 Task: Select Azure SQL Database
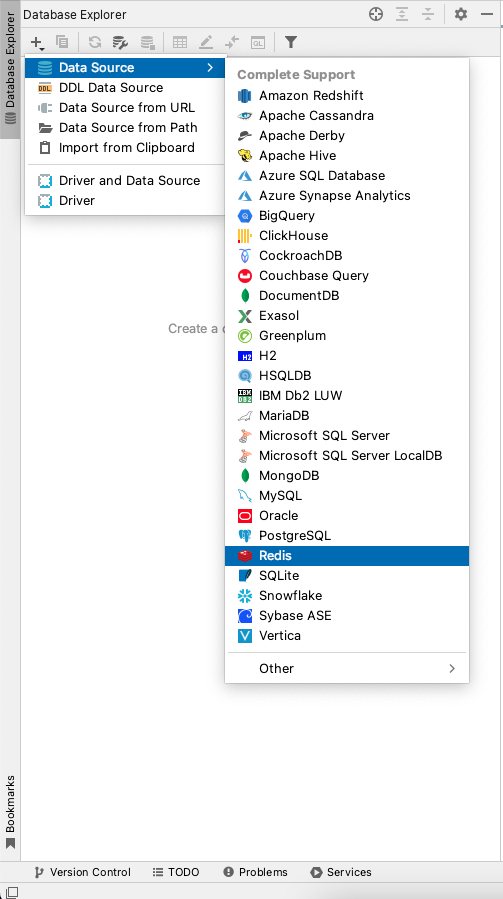point(347,175)
